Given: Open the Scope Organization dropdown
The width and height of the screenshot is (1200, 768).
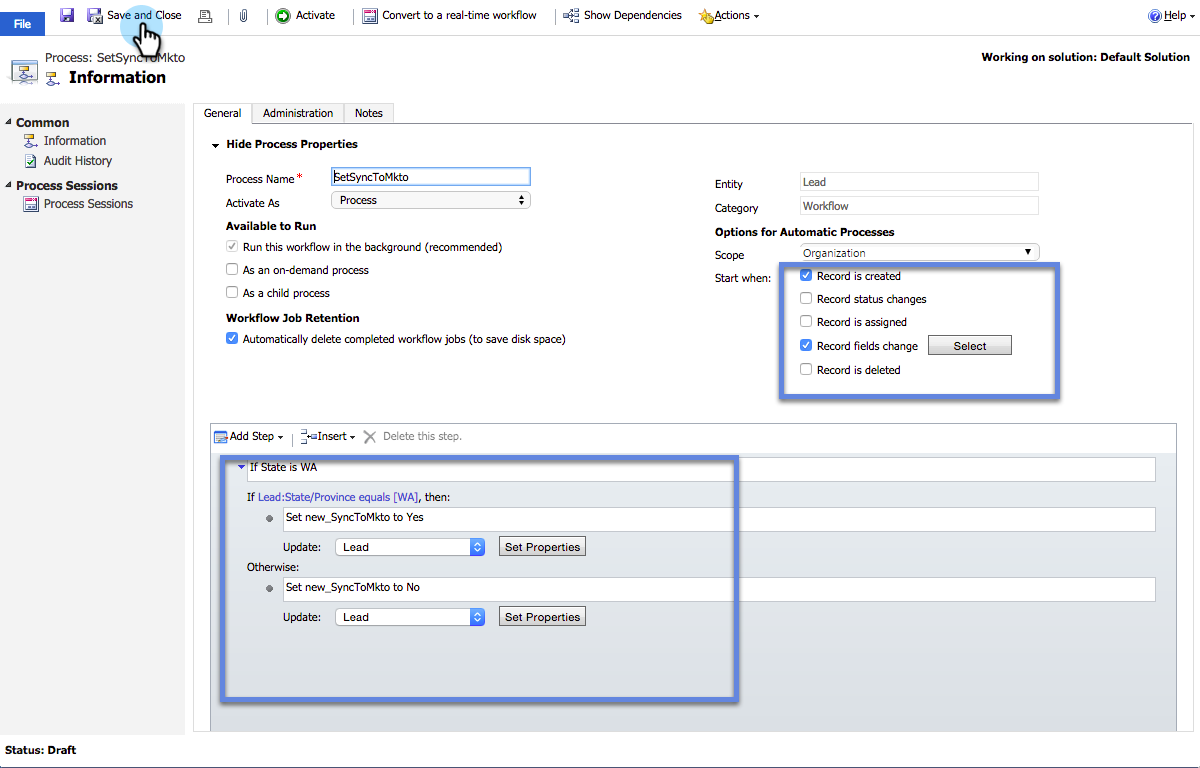Looking at the screenshot, I should (x=920, y=253).
